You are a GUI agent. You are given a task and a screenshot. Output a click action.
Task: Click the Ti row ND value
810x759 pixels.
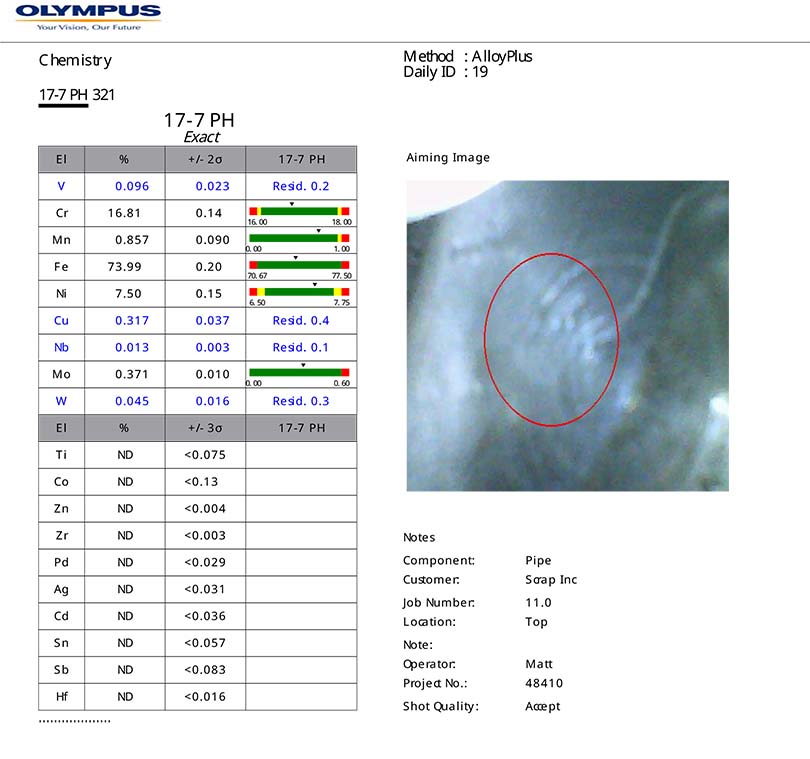pyautogui.click(x=125, y=455)
